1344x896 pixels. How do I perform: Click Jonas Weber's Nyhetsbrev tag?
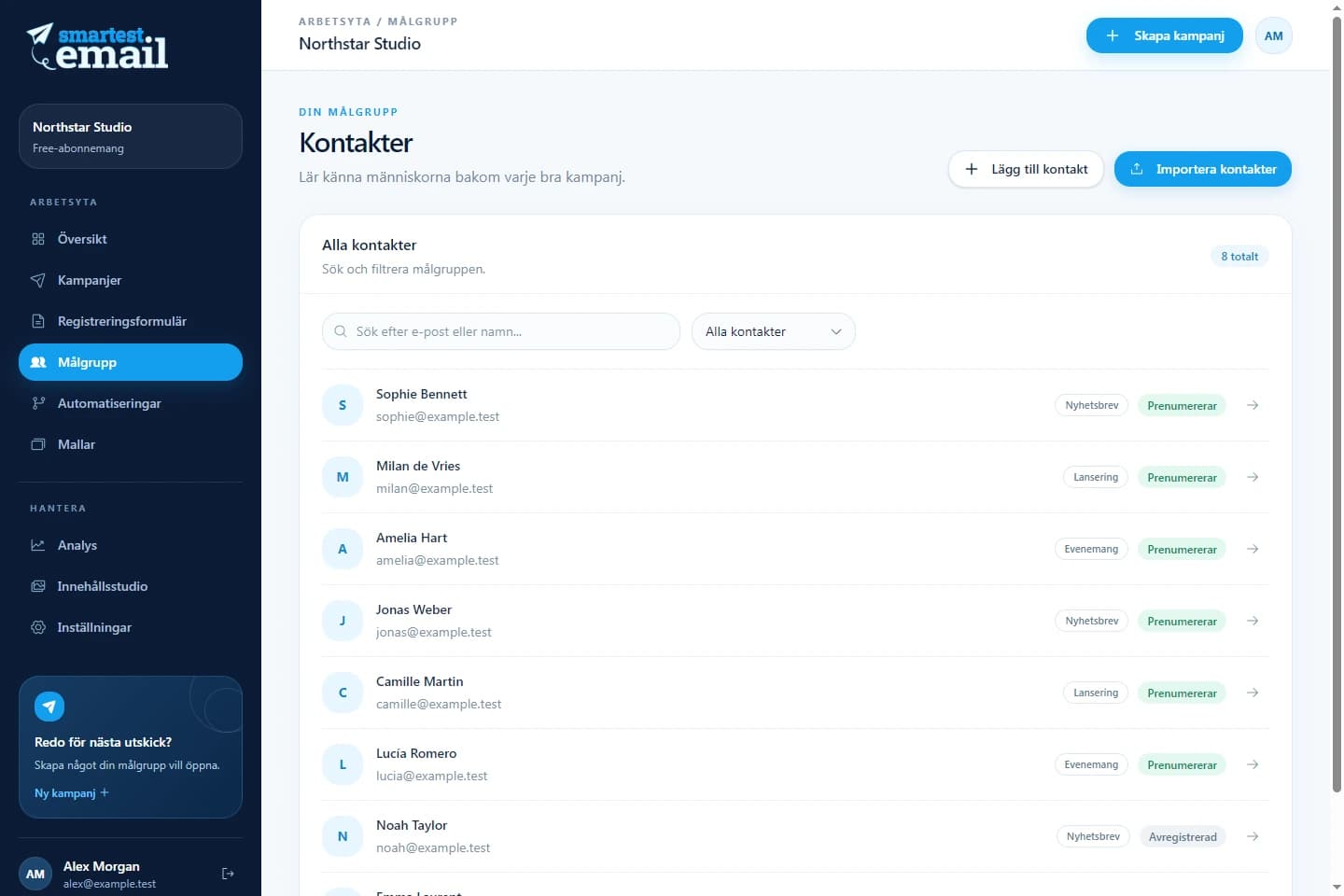point(1092,621)
